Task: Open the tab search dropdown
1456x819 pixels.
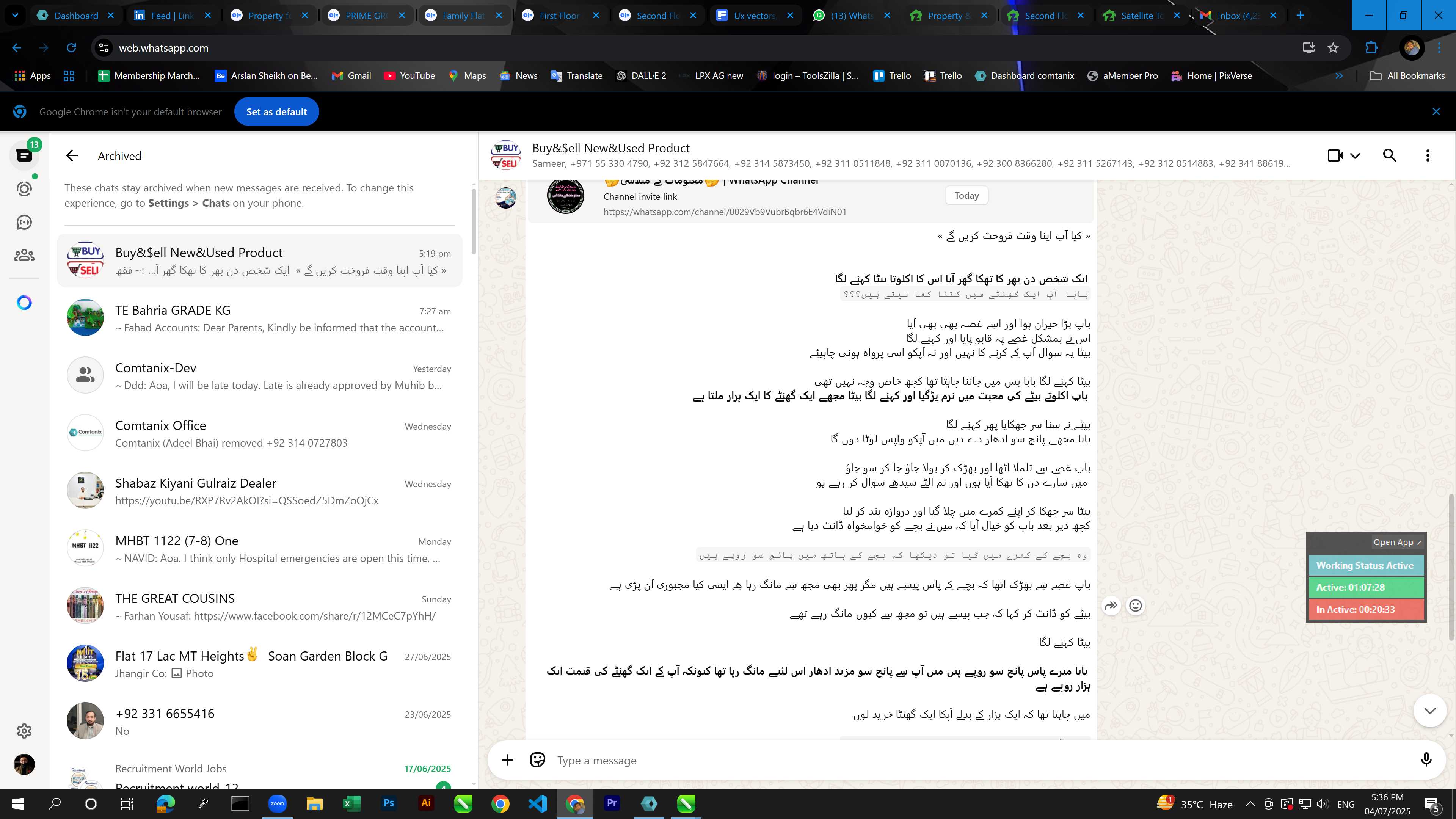Action: click(15, 15)
